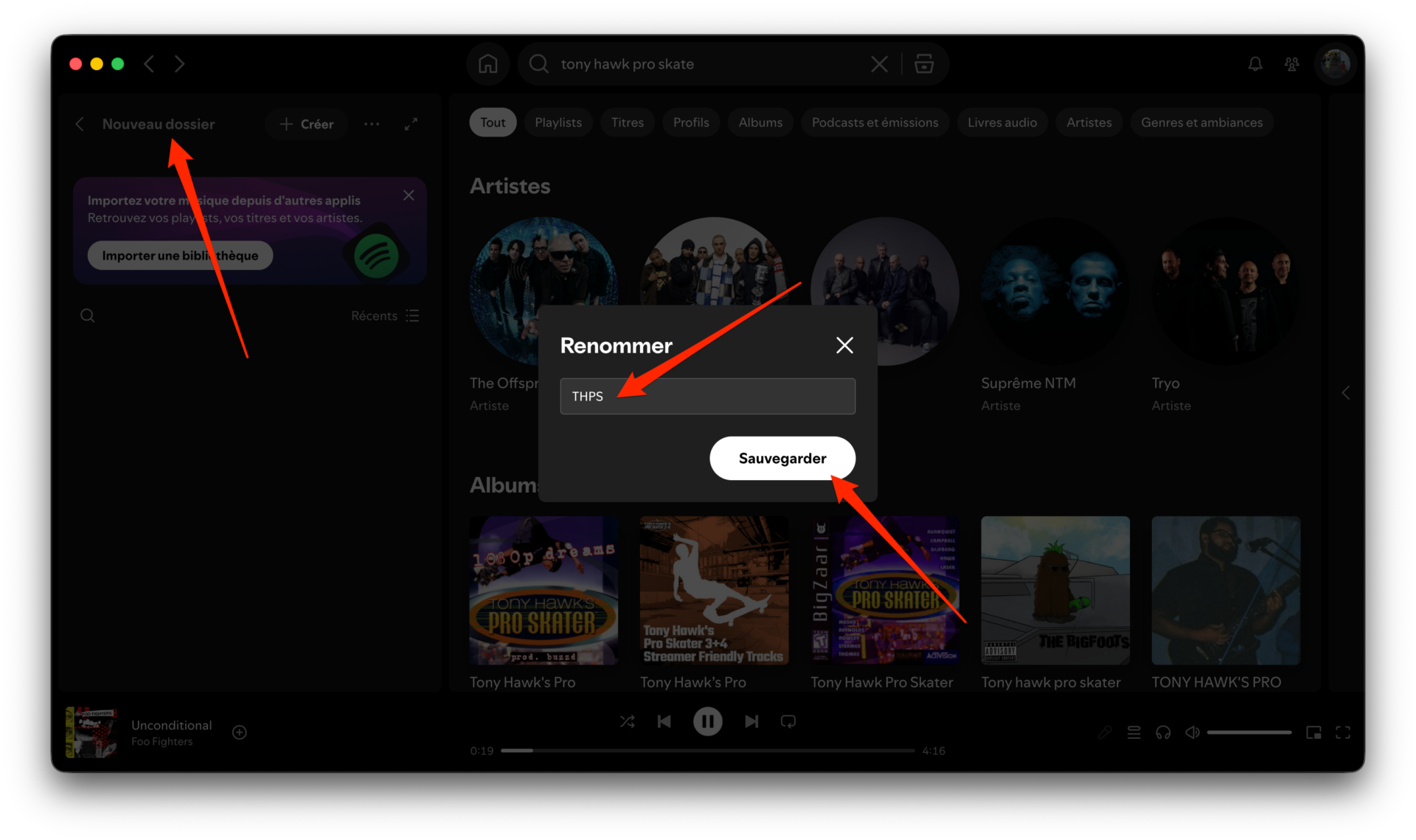
Task: Save the new folder name
Action: pyautogui.click(x=782, y=458)
